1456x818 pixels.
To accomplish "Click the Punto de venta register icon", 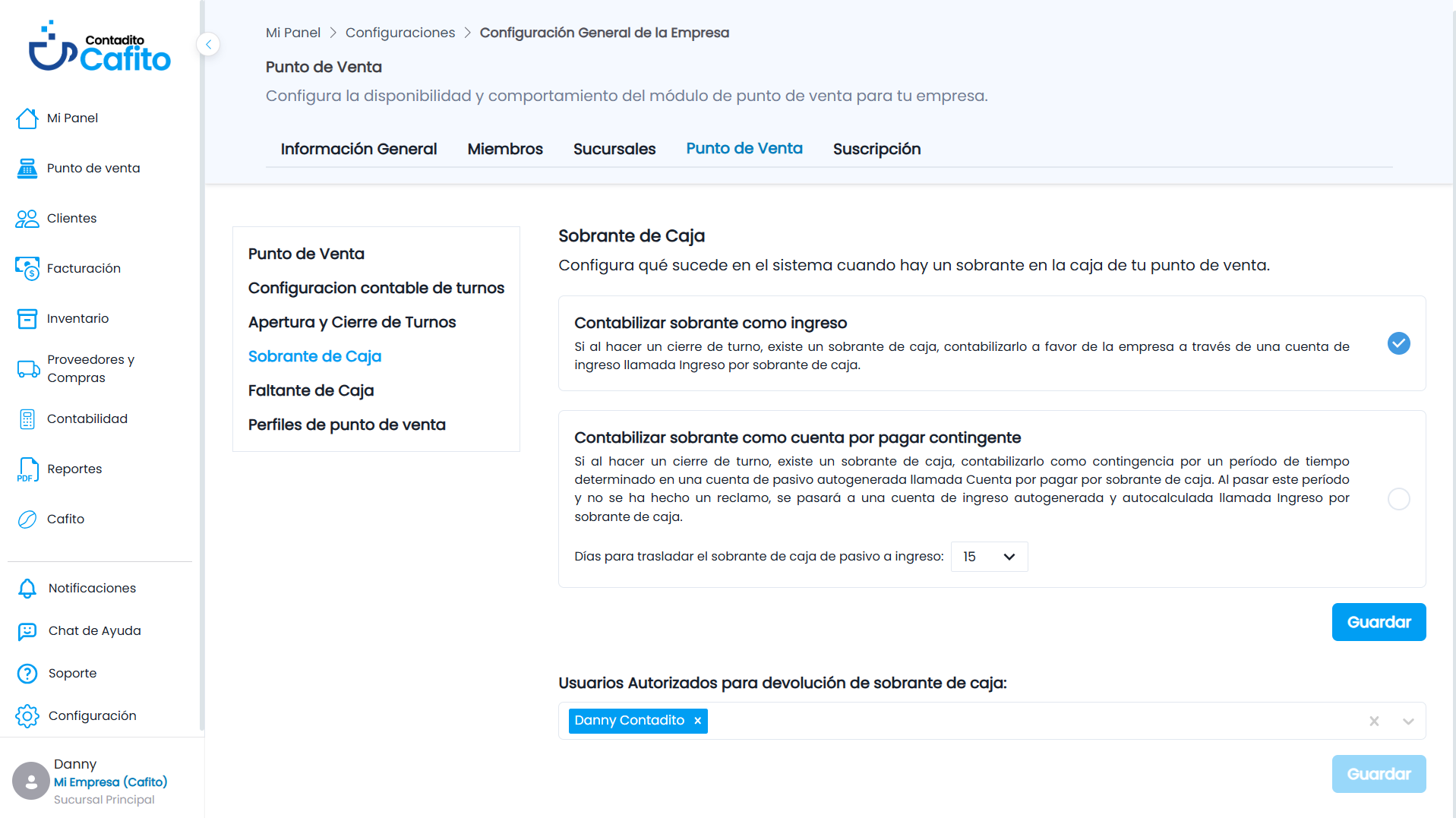I will coord(27,169).
